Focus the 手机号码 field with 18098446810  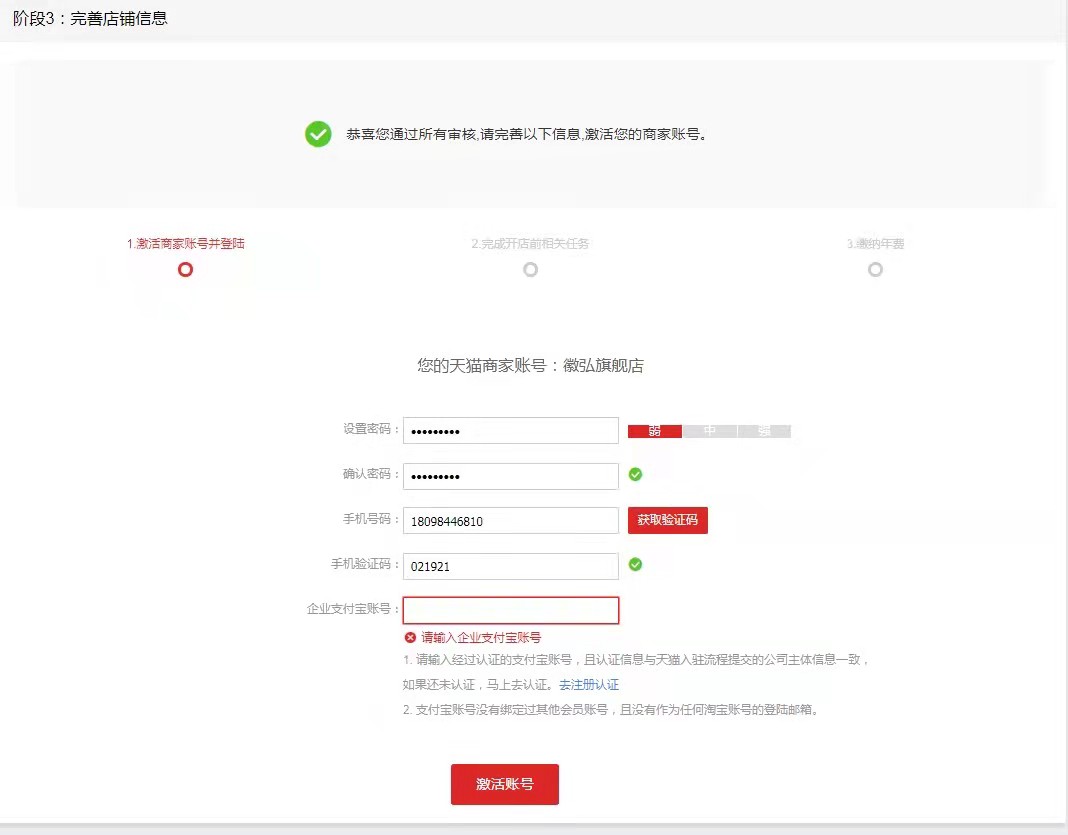pyautogui.click(x=511, y=521)
